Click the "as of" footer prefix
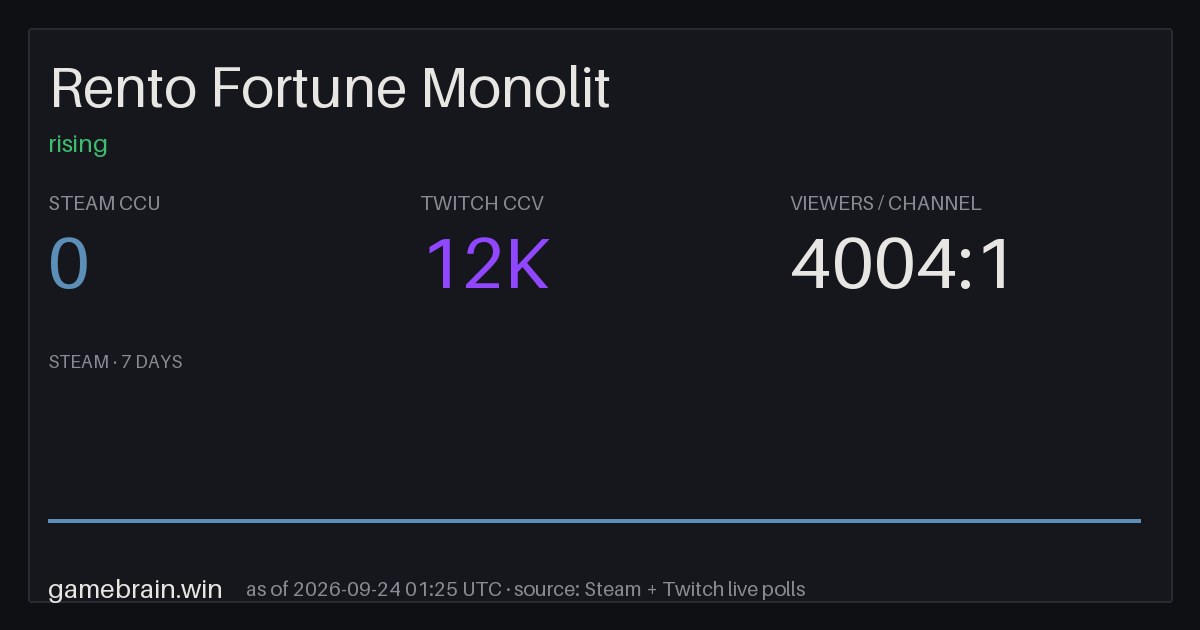Screen dimensions: 1200x630 (267, 589)
